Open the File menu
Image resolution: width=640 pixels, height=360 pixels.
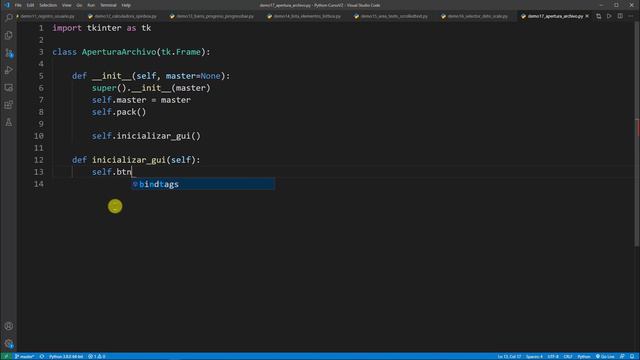[x=18, y=5]
